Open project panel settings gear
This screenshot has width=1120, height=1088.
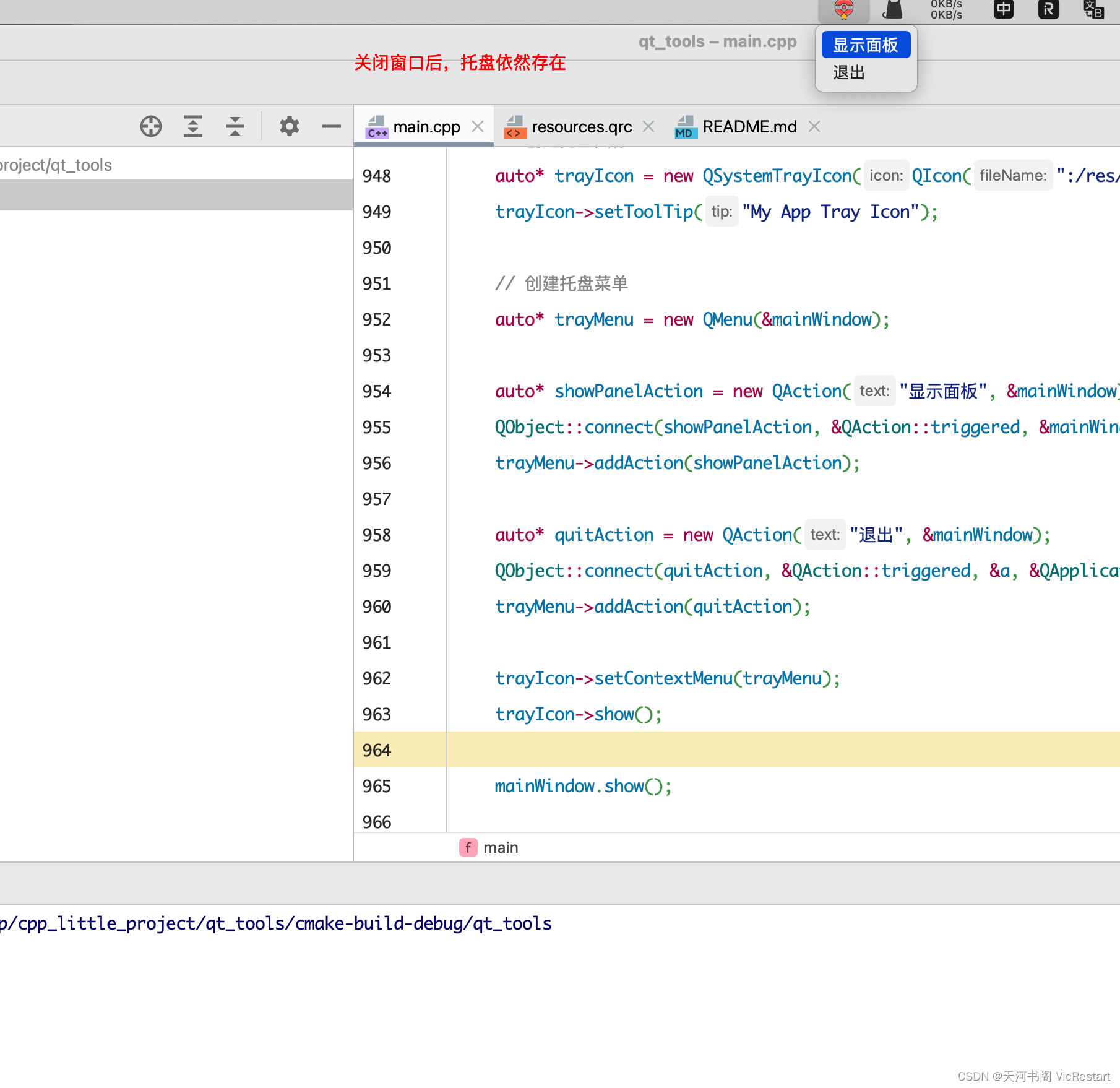click(x=289, y=126)
